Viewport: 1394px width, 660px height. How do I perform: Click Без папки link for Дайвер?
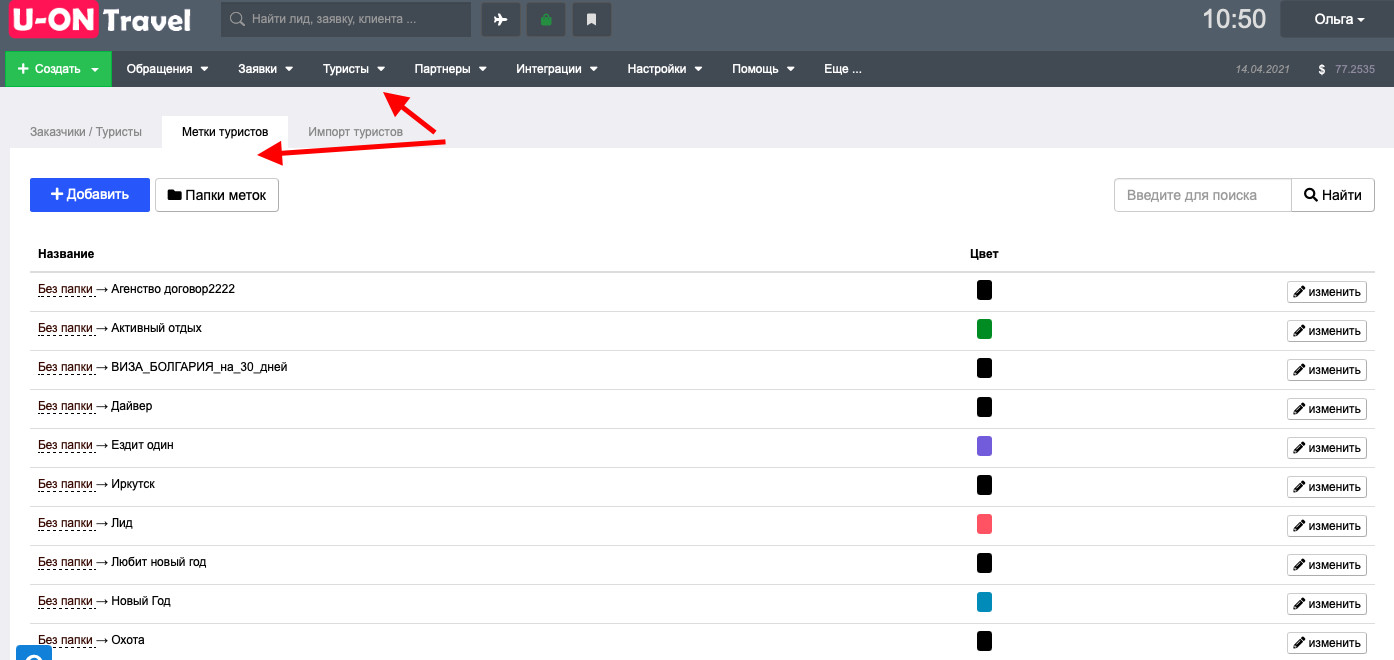65,406
